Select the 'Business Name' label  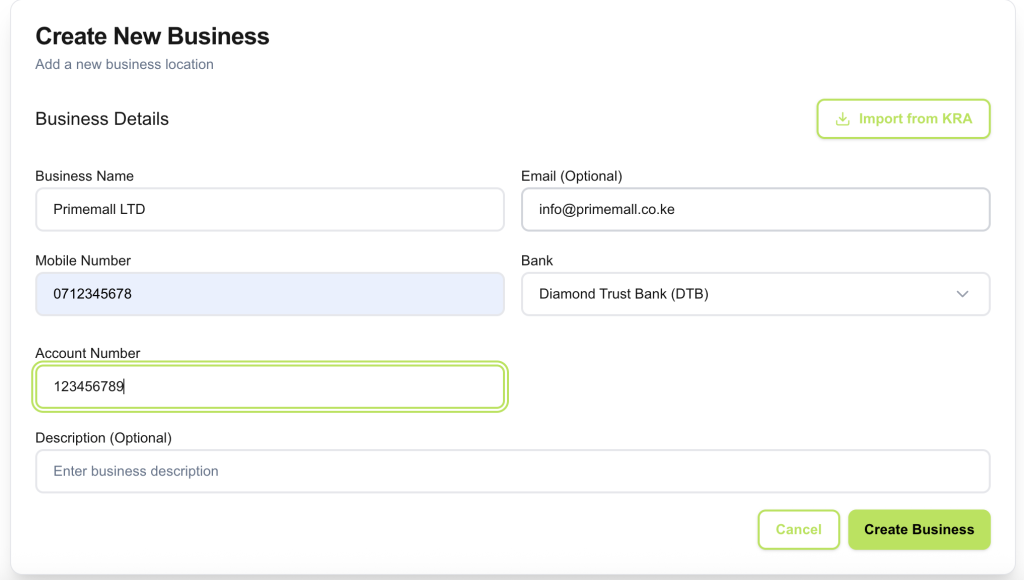(x=84, y=176)
